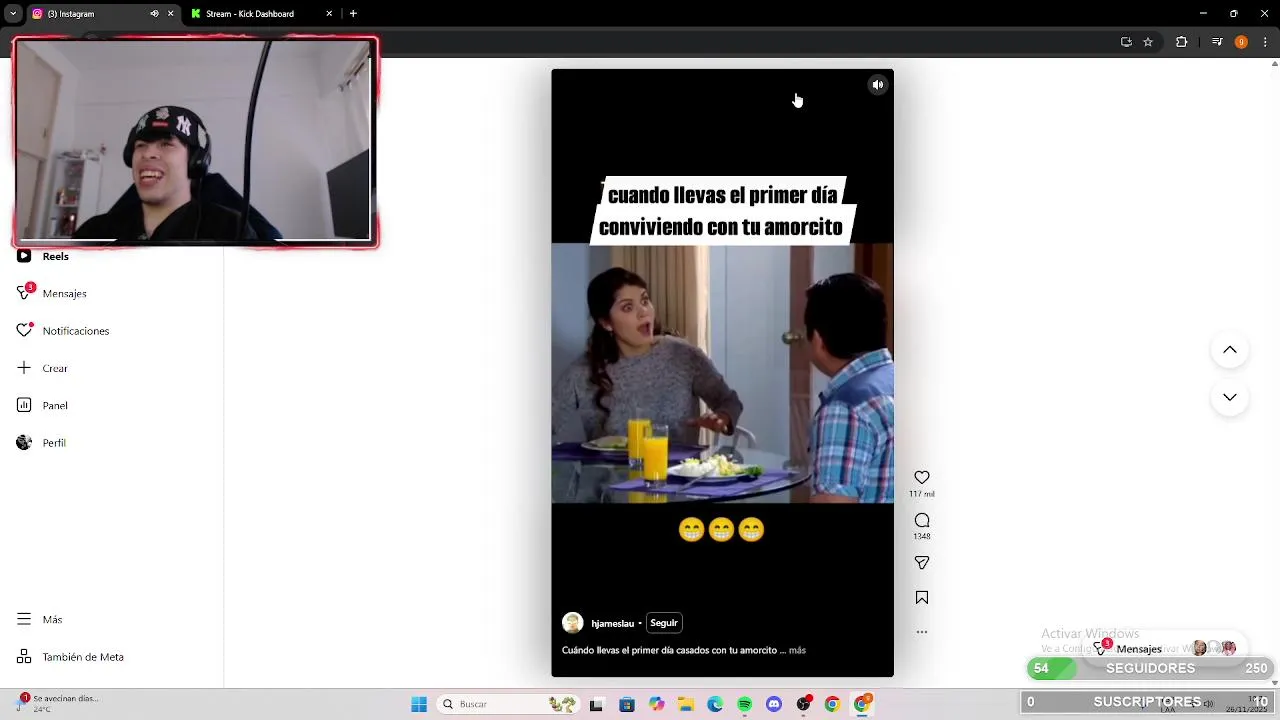The width and height of the screenshot is (1280, 720).
Task: Close the Instagram tab
Action: coord(170,14)
